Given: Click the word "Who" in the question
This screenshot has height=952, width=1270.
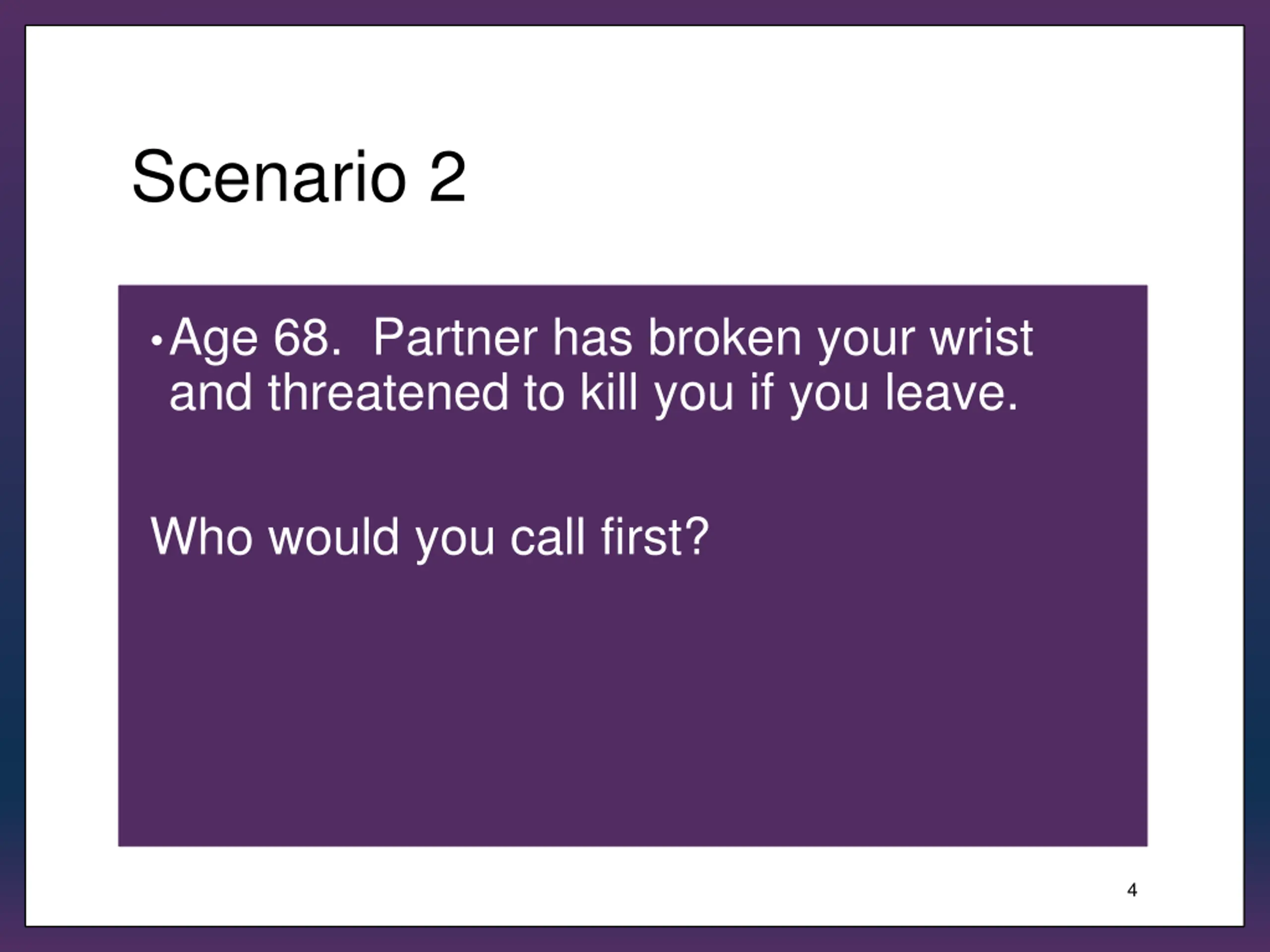Looking at the screenshot, I should [201, 537].
